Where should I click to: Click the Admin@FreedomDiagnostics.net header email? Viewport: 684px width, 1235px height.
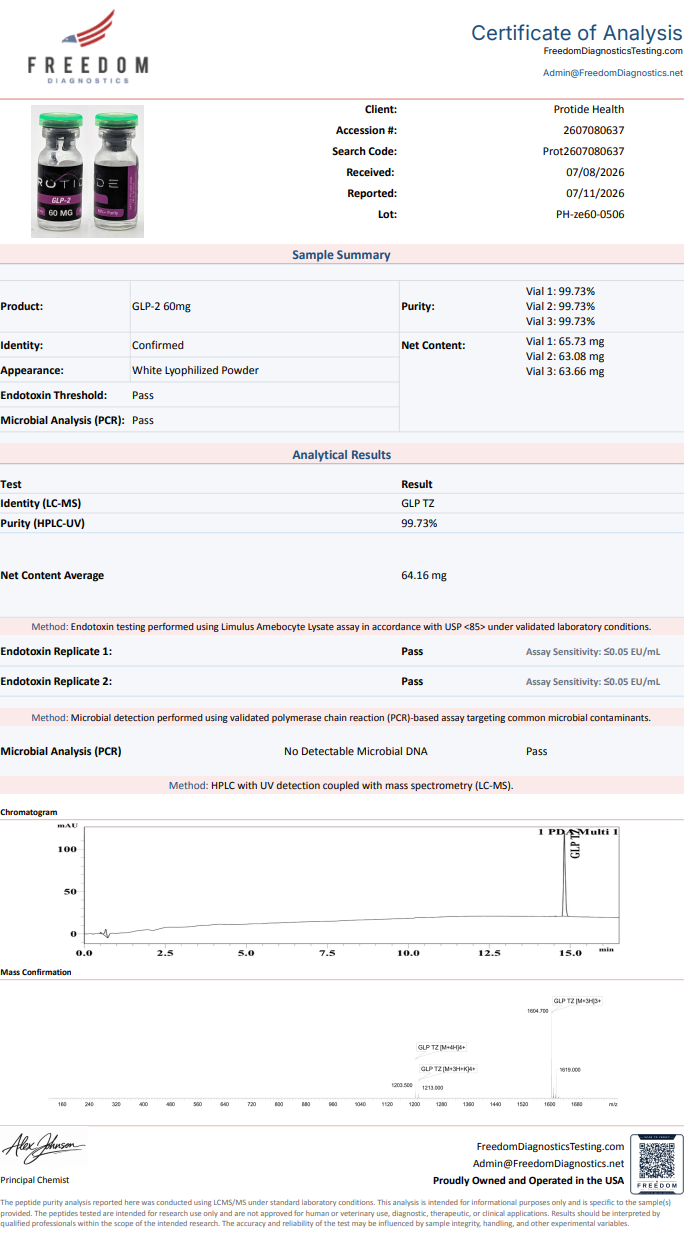click(613, 73)
